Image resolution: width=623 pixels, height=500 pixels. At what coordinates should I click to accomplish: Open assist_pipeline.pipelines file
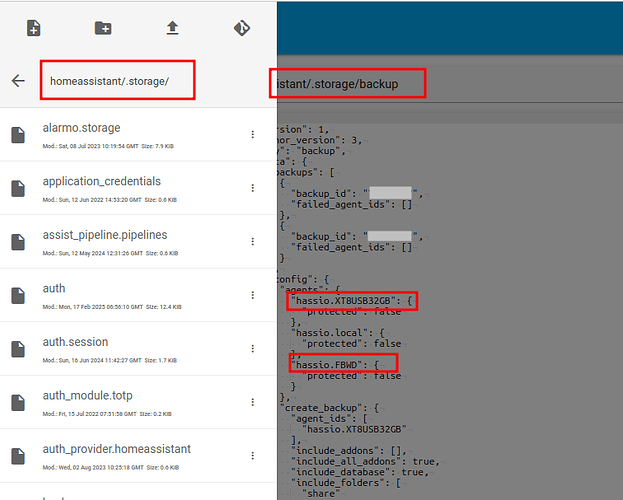[x=138, y=242]
